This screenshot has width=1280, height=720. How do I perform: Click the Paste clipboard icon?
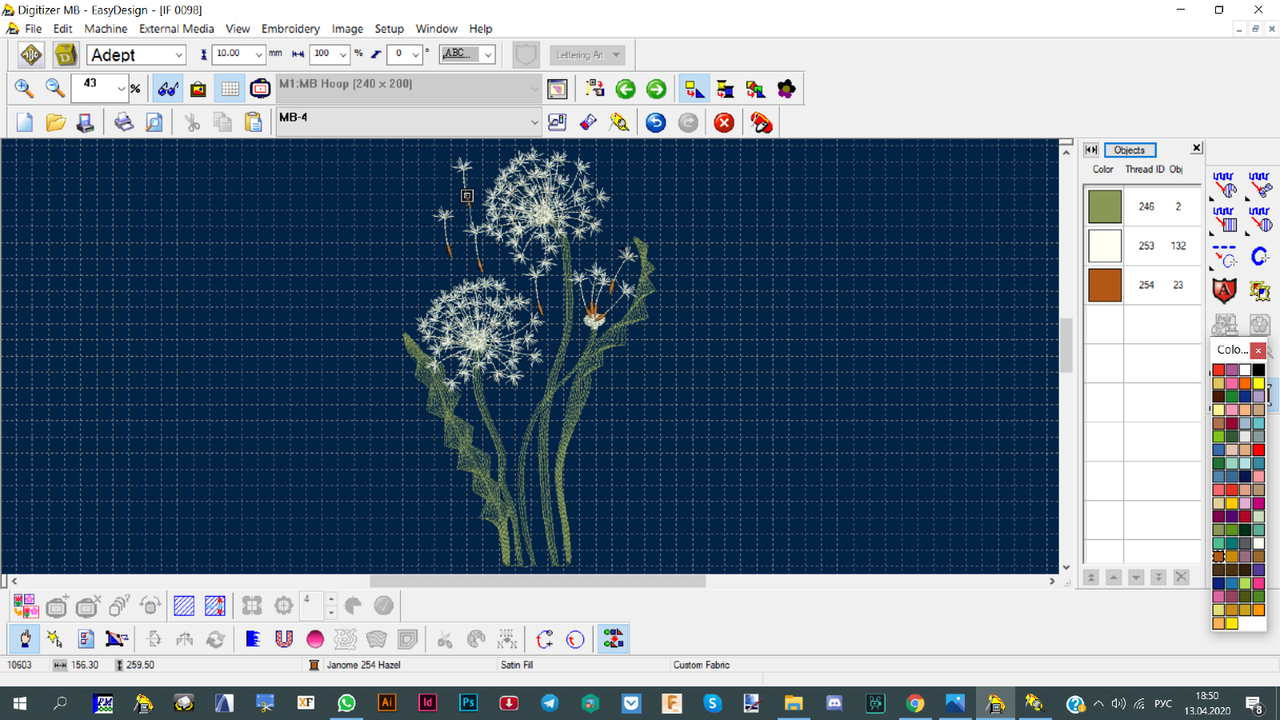coord(253,122)
